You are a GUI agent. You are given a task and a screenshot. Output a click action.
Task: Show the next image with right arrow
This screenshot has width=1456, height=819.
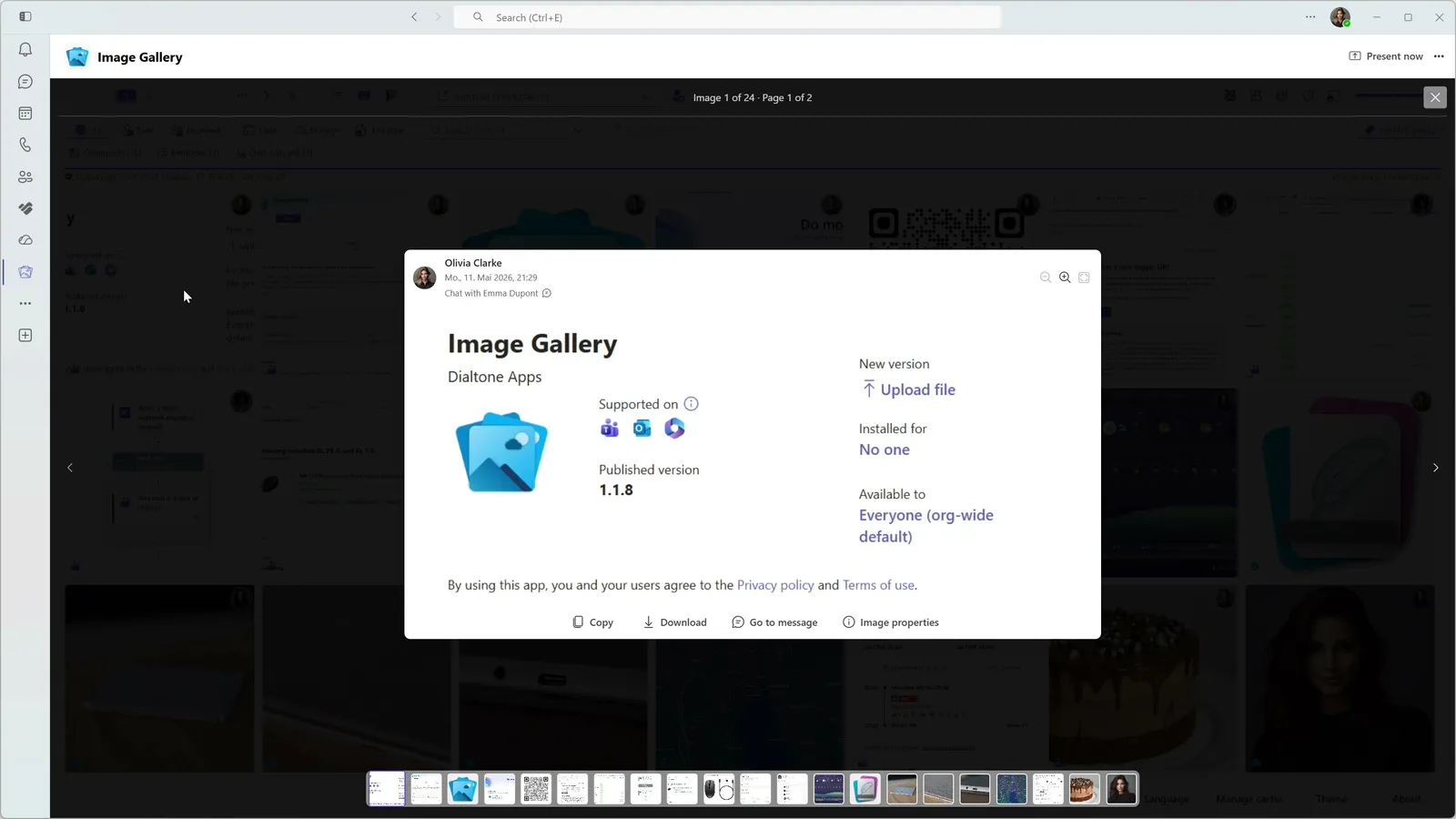click(1436, 468)
